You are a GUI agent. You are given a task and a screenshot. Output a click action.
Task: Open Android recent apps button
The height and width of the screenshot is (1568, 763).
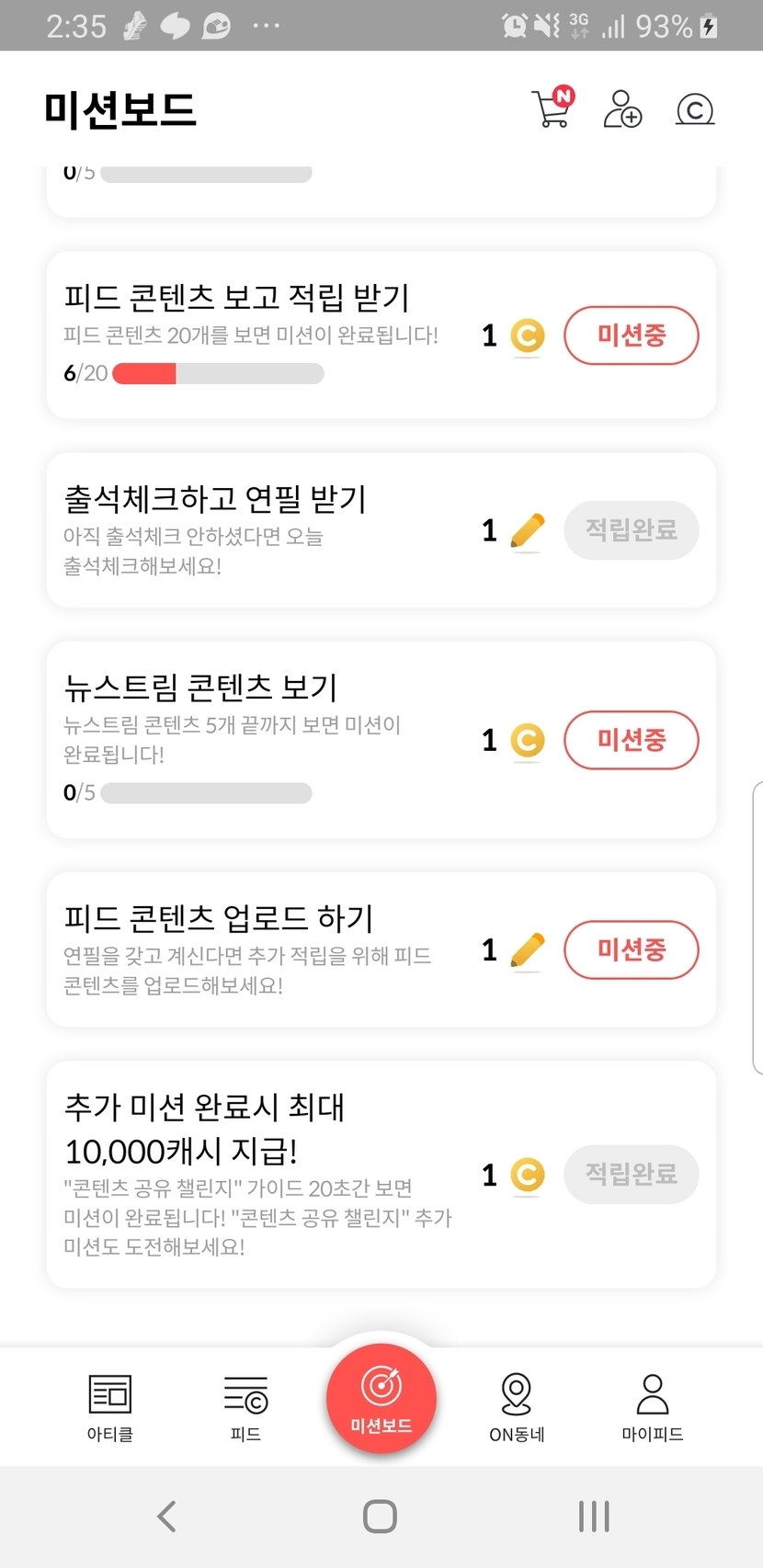(594, 1516)
